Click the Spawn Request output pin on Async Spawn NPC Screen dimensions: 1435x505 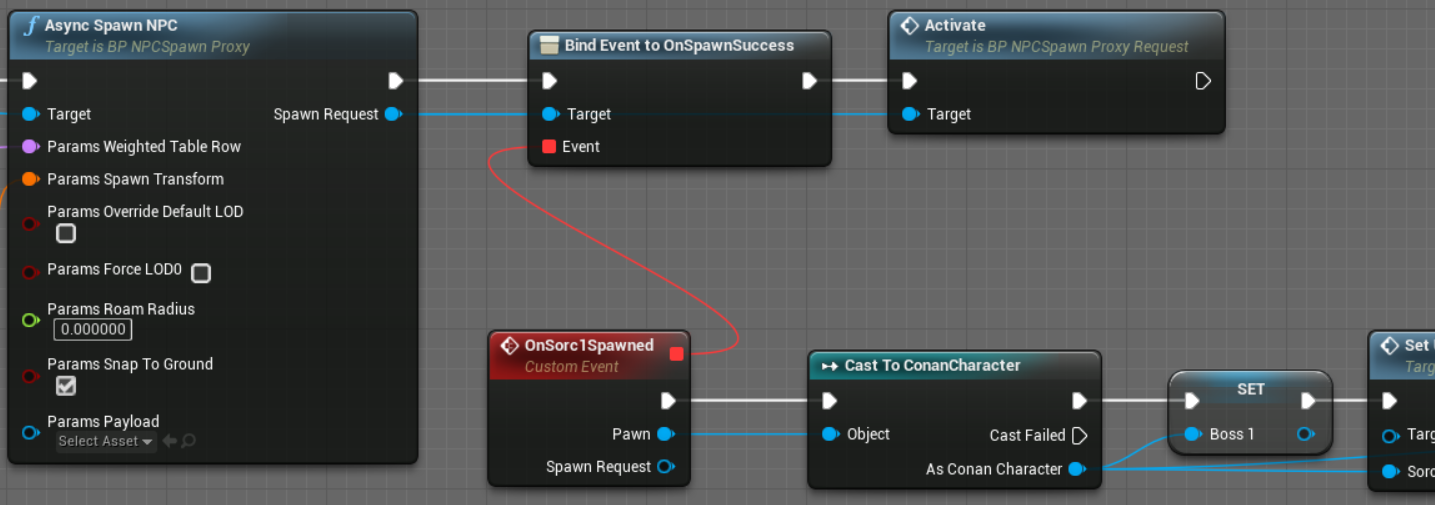(x=393, y=114)
